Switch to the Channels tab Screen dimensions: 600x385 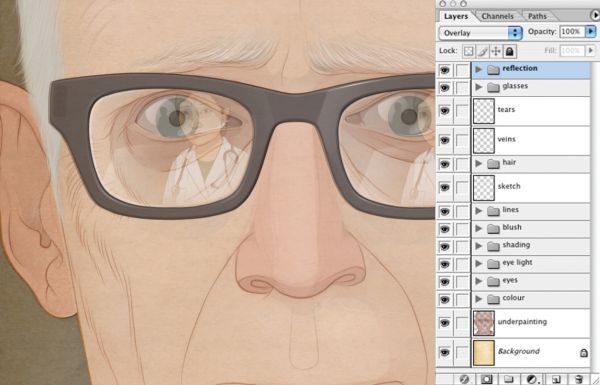coord(497,16)
